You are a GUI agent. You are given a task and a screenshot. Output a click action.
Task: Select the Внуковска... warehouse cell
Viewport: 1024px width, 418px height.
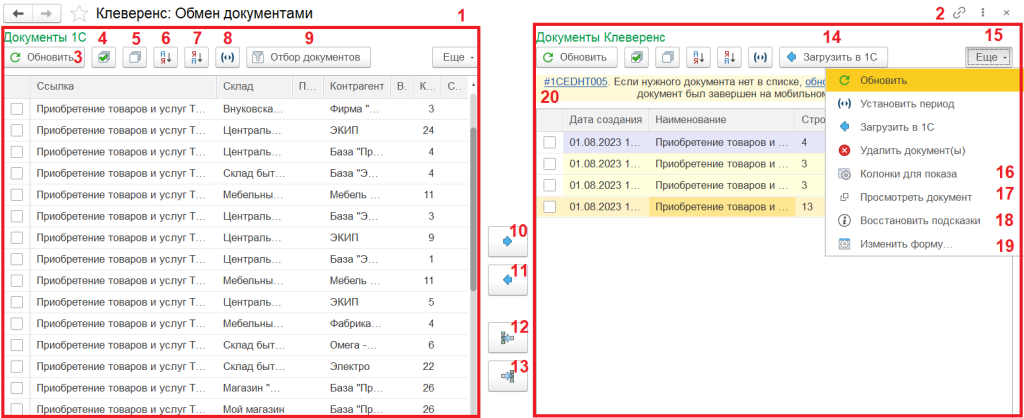coord(254,108)
